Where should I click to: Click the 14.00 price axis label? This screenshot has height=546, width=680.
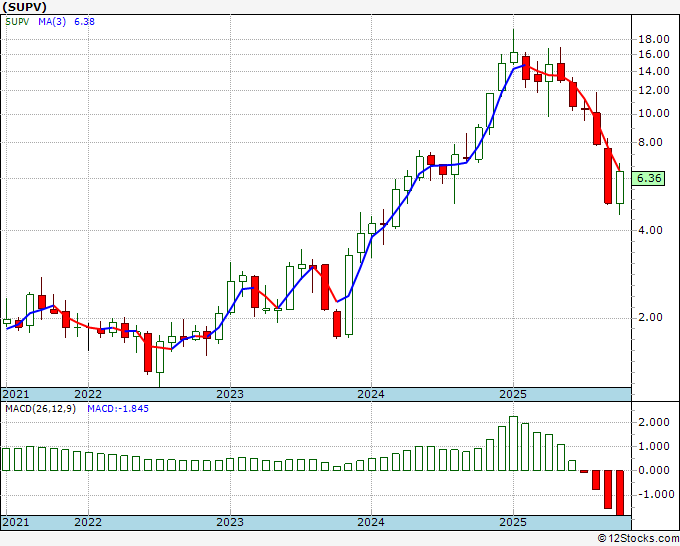click(654, 72)
